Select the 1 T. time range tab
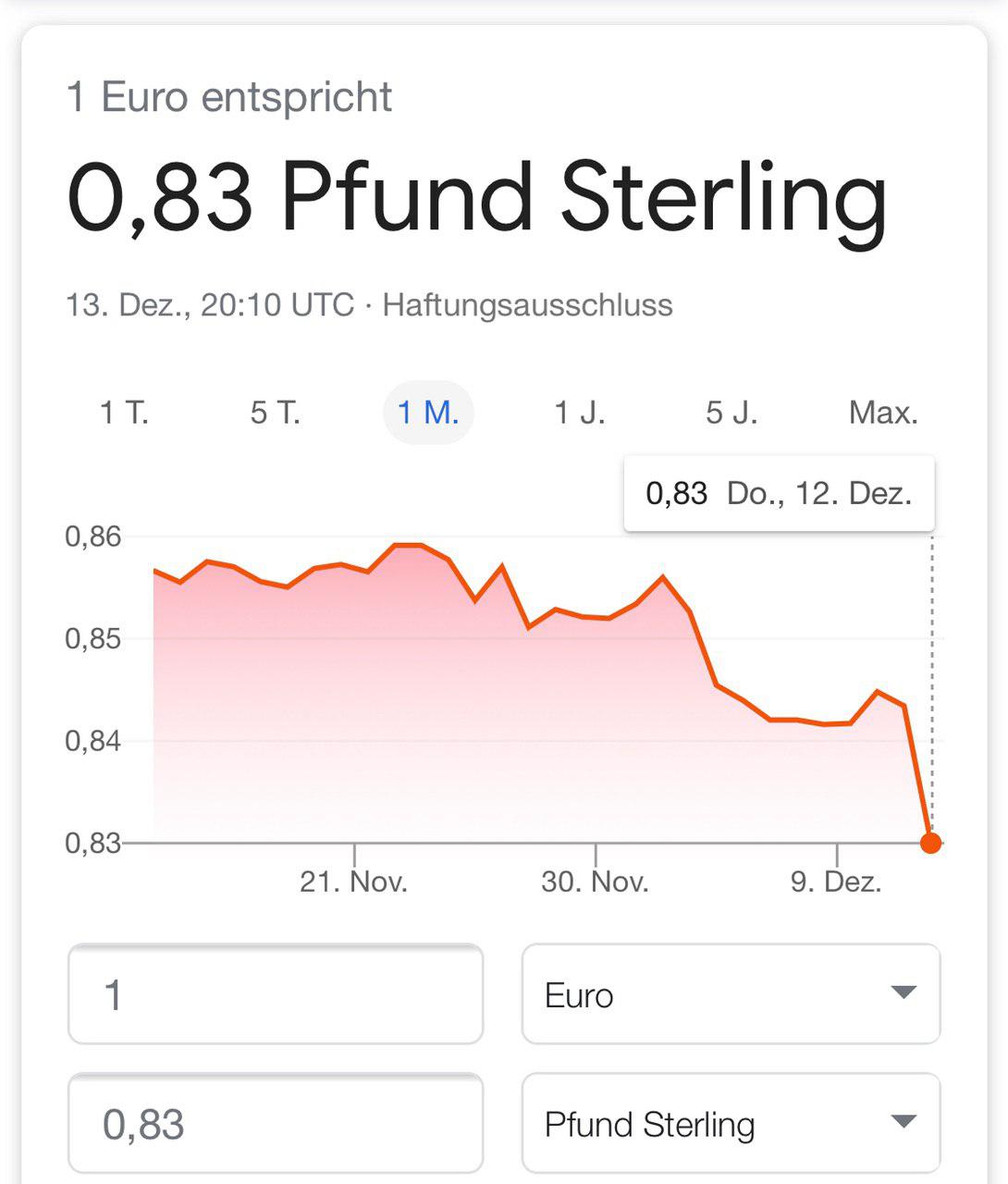 [125, 413]
